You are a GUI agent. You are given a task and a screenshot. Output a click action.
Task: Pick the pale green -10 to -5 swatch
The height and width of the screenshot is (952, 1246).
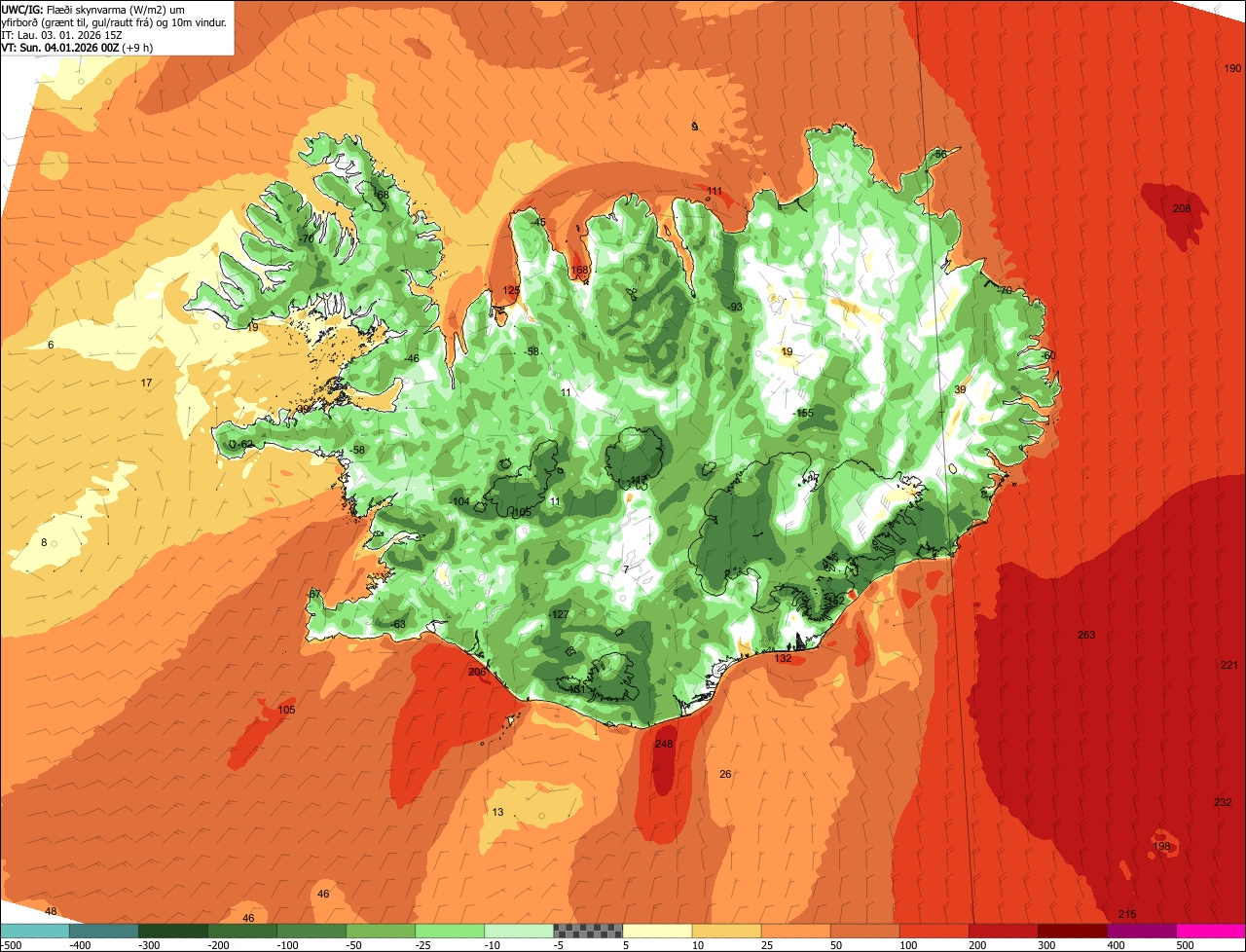[x=519, y=931]
